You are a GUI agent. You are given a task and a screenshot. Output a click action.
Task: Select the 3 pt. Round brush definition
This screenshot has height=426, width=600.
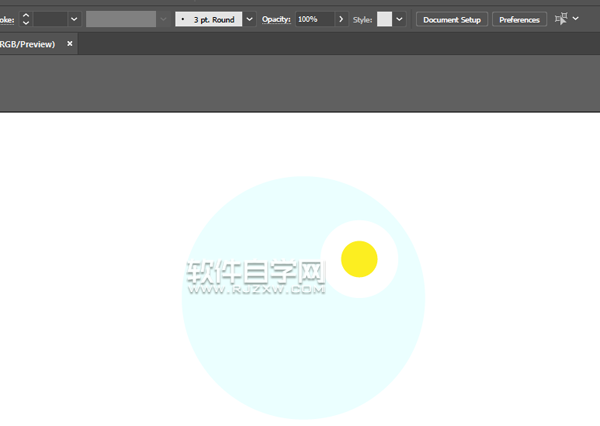point(209,19)
